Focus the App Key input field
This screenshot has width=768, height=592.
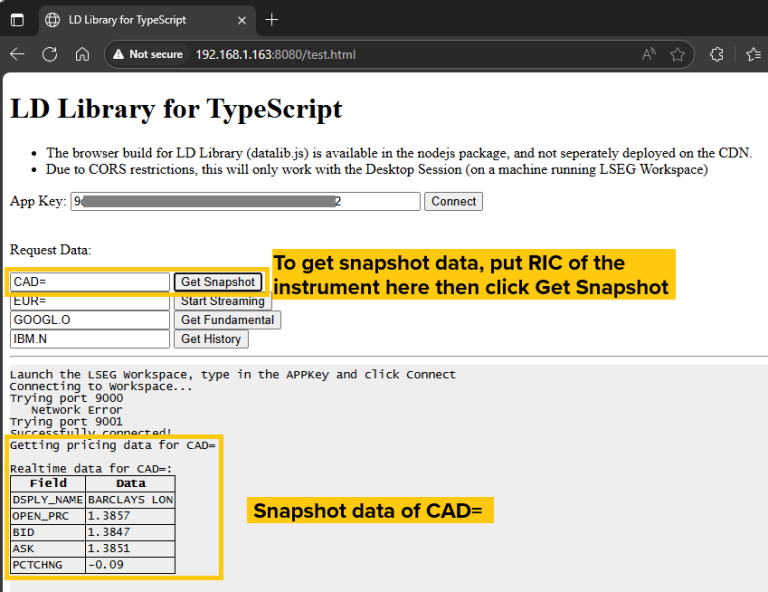(245, 201)
